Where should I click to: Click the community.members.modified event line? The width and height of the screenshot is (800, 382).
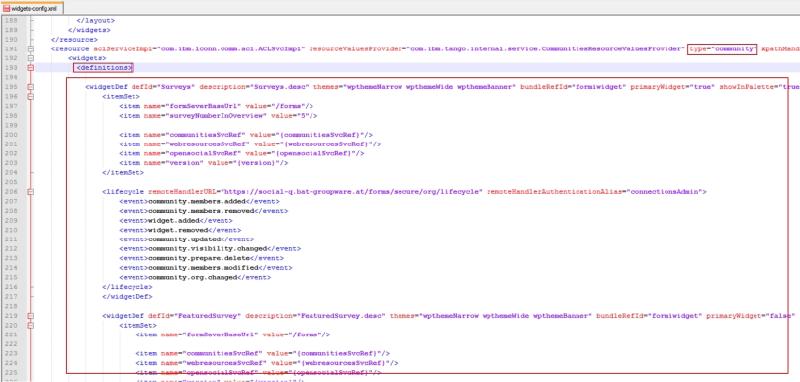point(206,267)
